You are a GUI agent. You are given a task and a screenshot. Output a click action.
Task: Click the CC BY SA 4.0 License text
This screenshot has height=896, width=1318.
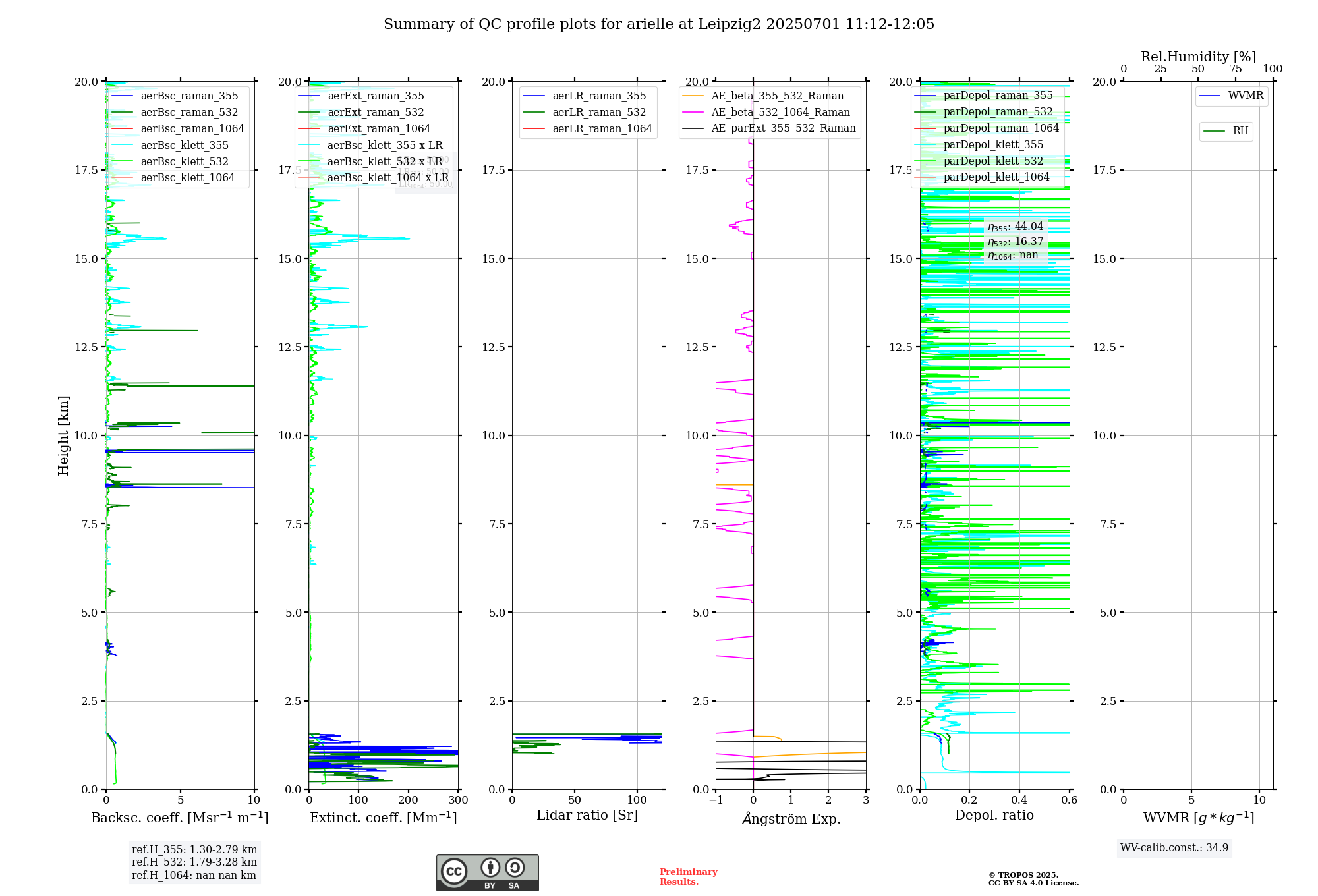coord(1033,883)
